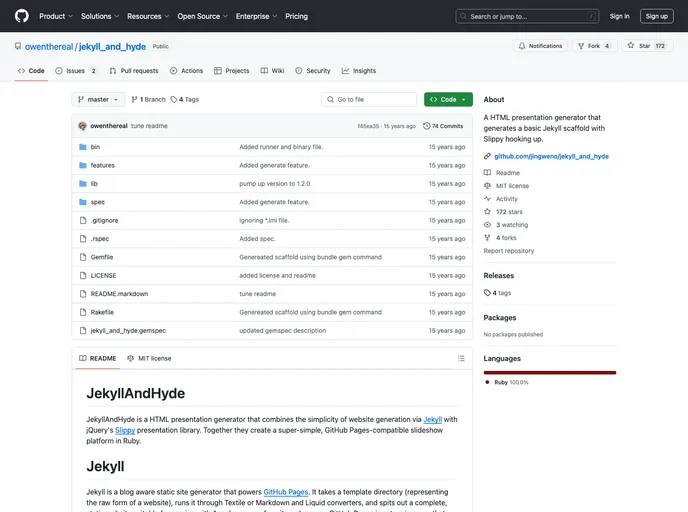This screenshot has height=512, width=688.
Task: Switch to the Issues tab
Action: click(x=75, y=71)
